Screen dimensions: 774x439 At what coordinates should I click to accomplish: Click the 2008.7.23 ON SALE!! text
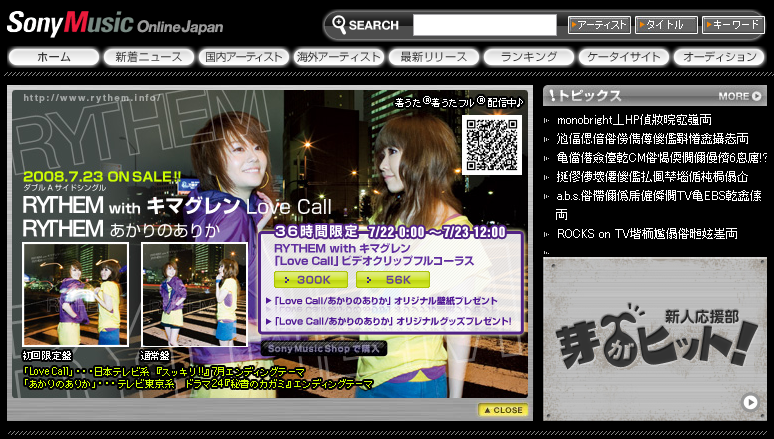[102, 176]
